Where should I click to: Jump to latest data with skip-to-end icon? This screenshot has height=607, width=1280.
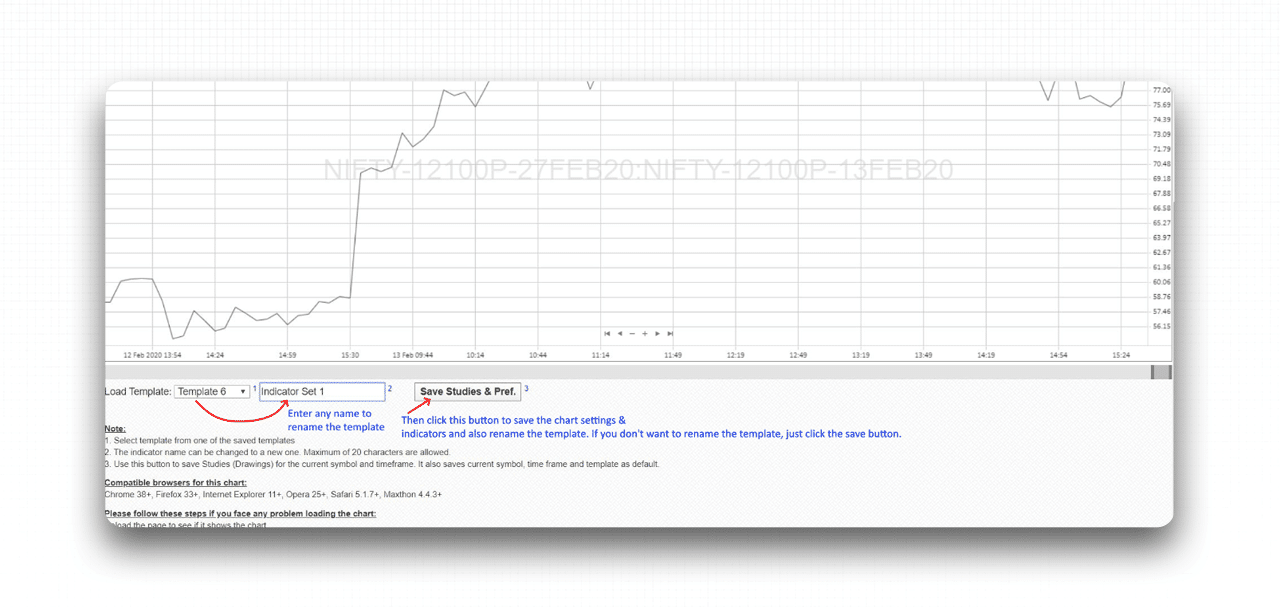pyautogui.click(x=670, y=333)
